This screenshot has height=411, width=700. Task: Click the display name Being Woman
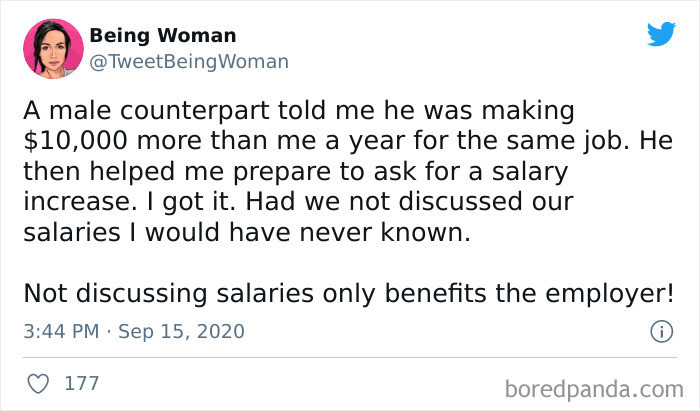163,36
